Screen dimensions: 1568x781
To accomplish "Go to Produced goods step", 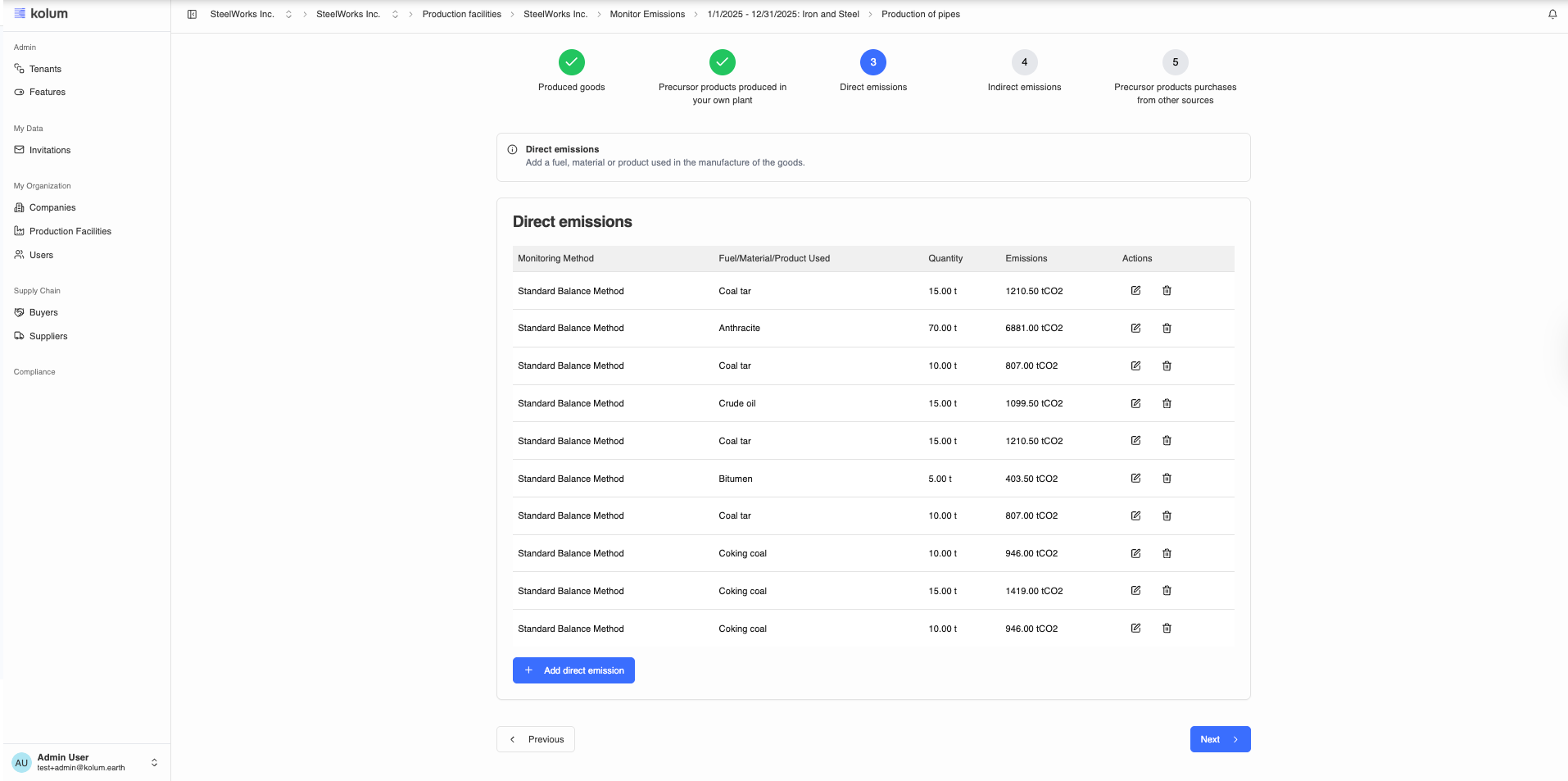I will [571, 62].
